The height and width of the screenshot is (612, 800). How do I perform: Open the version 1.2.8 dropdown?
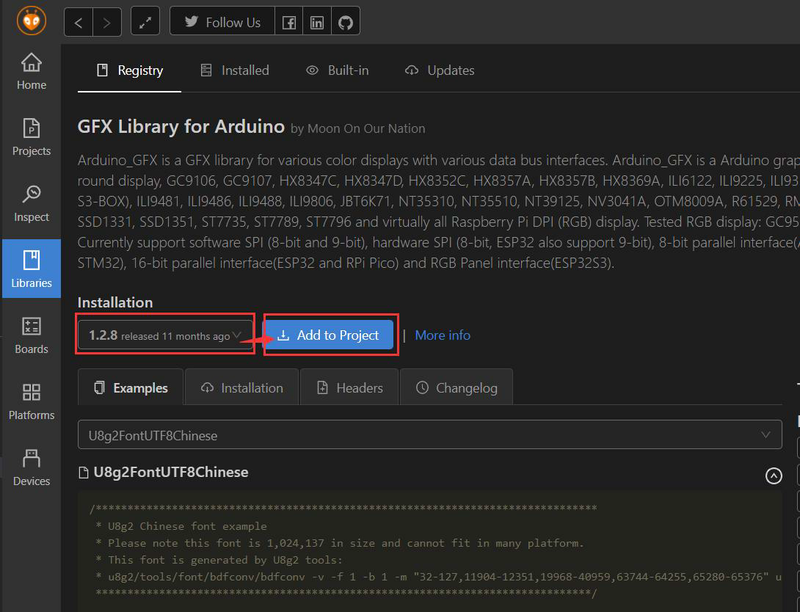[x=165, y=335]
